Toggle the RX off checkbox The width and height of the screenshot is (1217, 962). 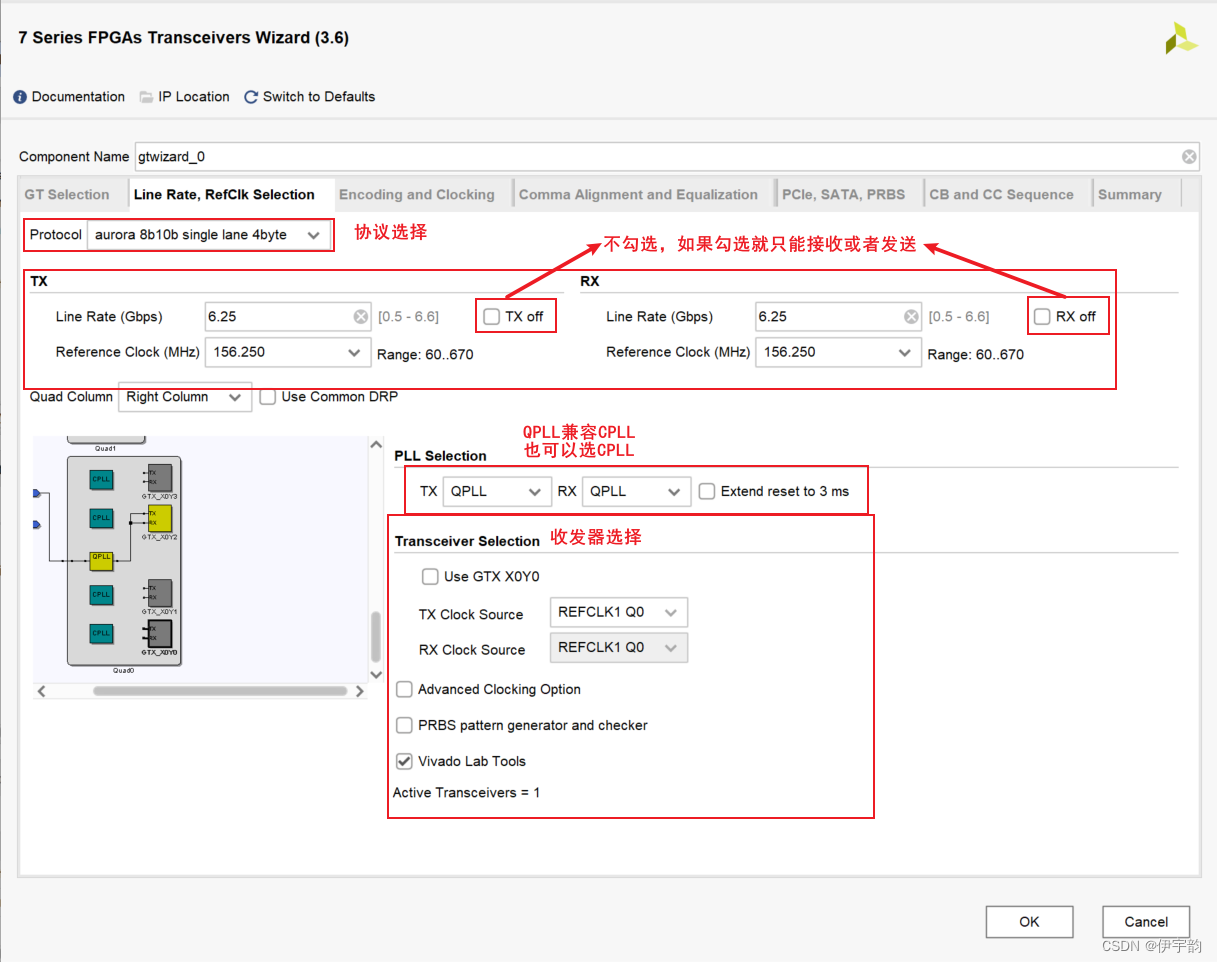pos(1042,317)
